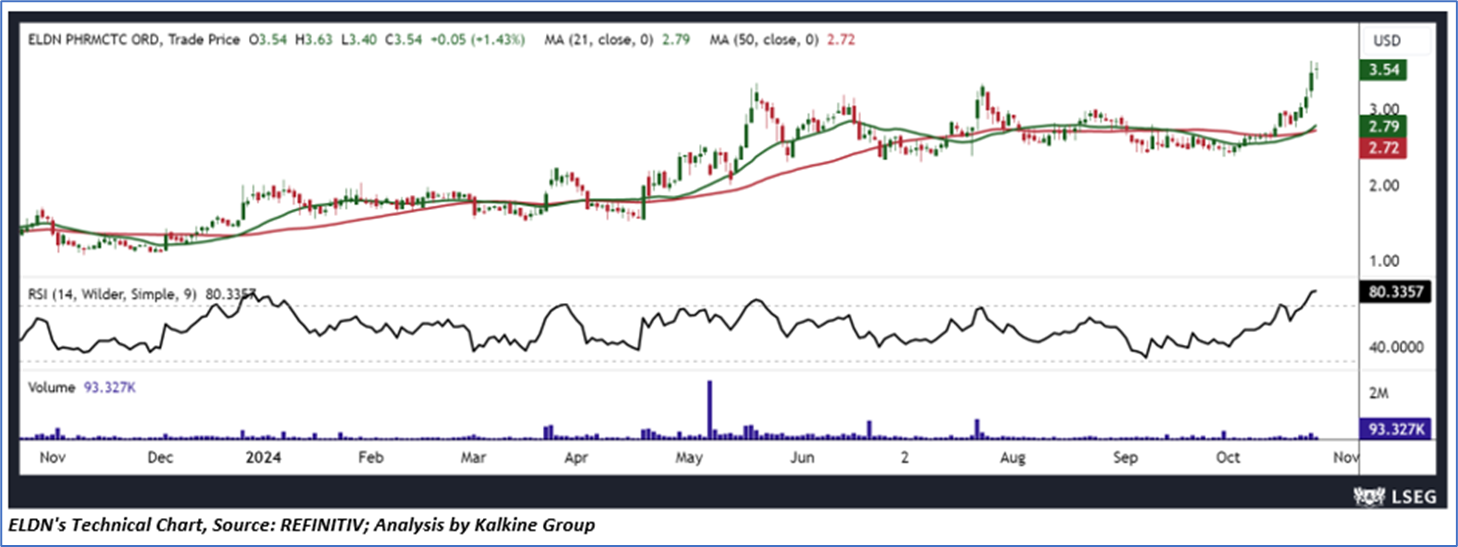Click the Jun marker on the time axis
Image resolution: width=1458 pixels, height=547 pixels.
tap(802, 457)
